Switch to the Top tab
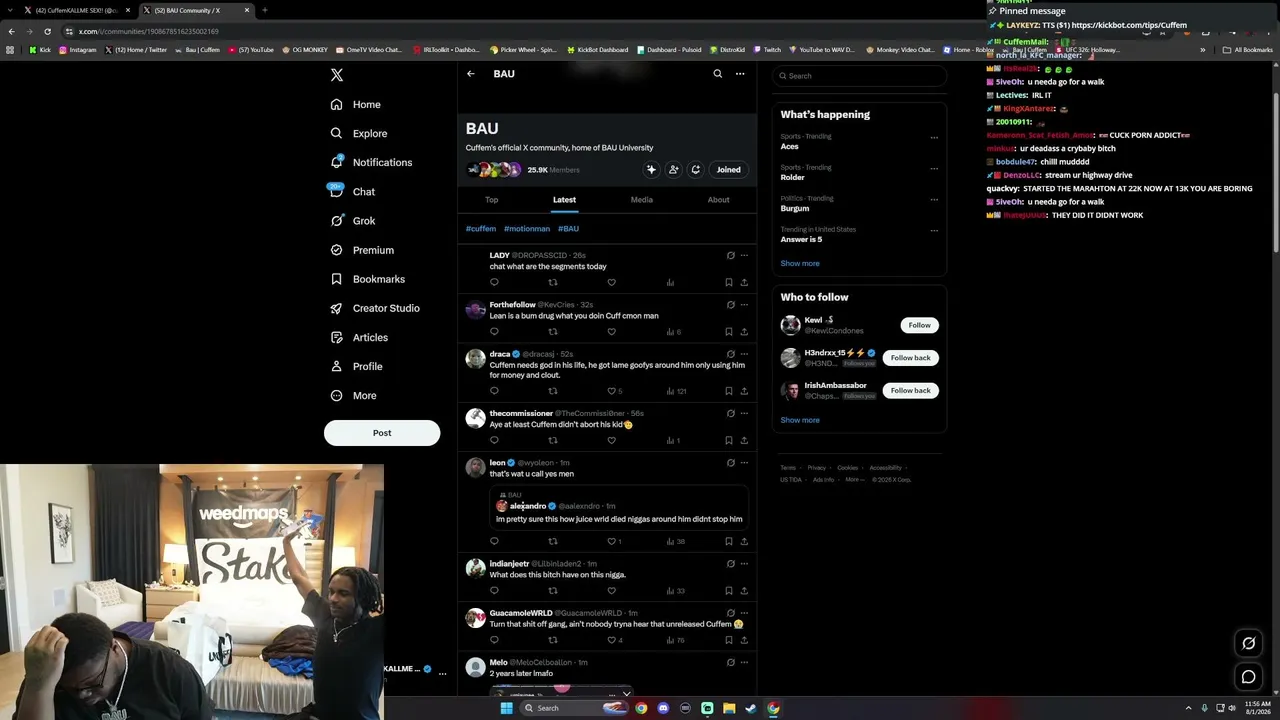The image size is (1280, 720). 491,200
